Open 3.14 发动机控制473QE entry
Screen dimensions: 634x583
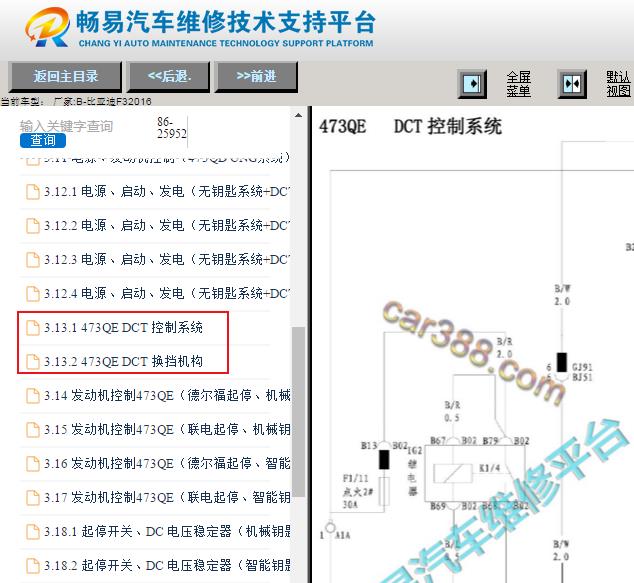167,395
